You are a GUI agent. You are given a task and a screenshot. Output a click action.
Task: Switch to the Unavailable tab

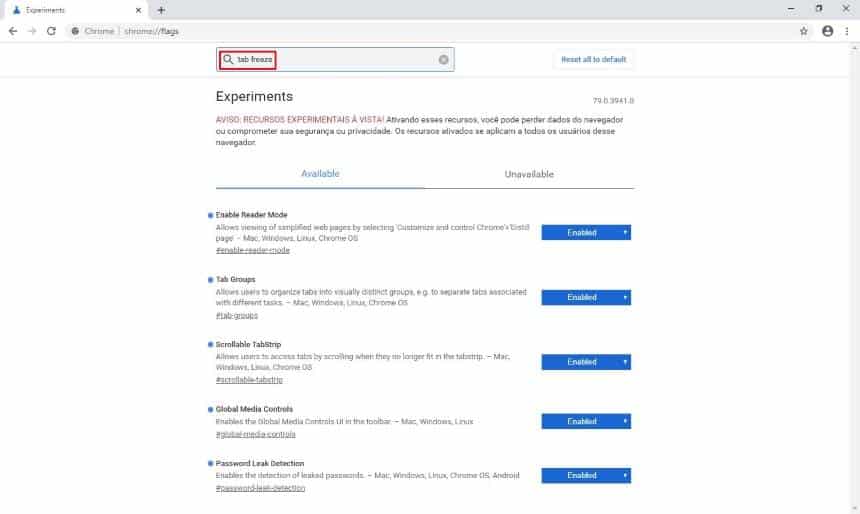pyautogui.click(x=529, y=174)
